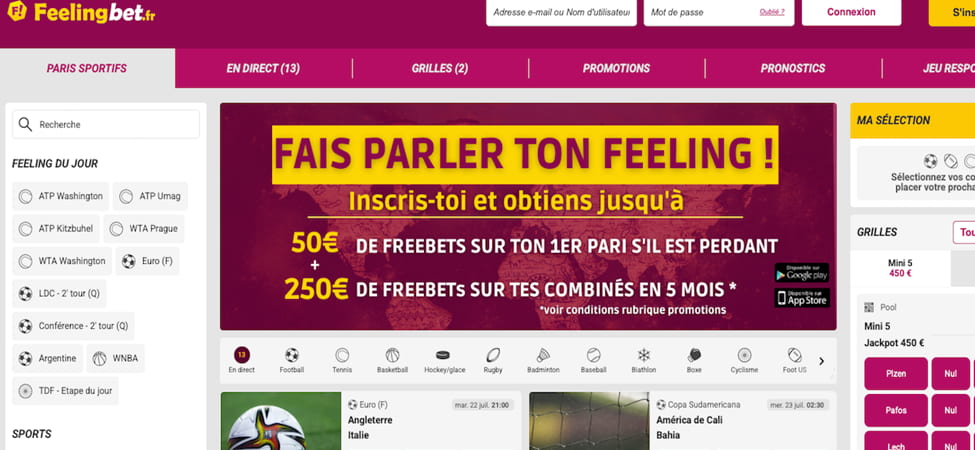The height and width of the screenshot is (450, 975).
Task: Open the Boxe sport category
Action: 694,360
